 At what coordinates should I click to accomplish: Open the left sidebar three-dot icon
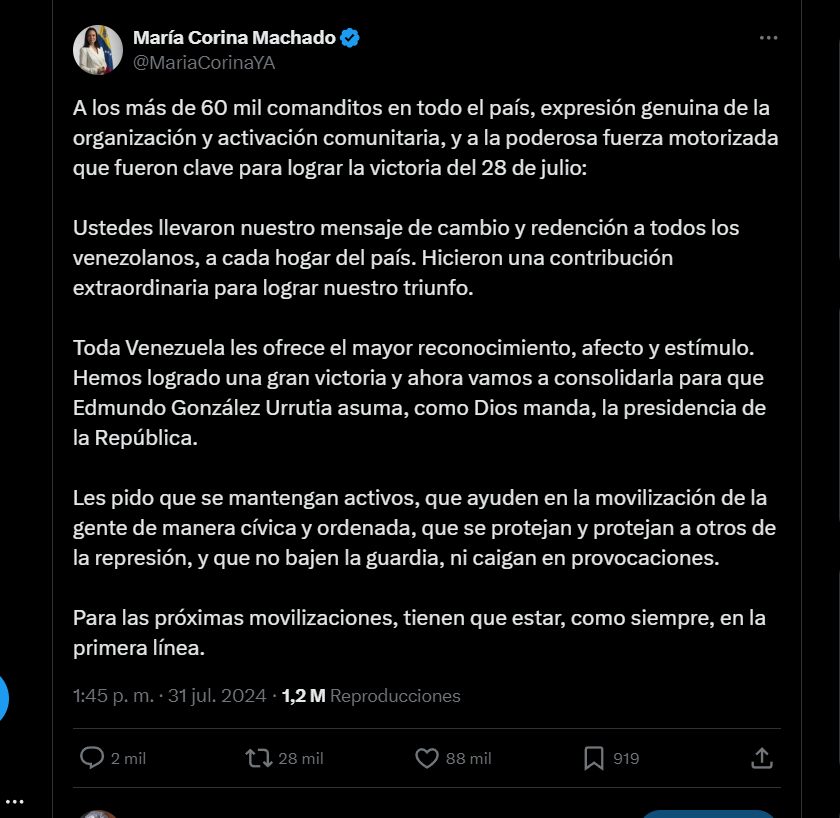tap(14, 801)
